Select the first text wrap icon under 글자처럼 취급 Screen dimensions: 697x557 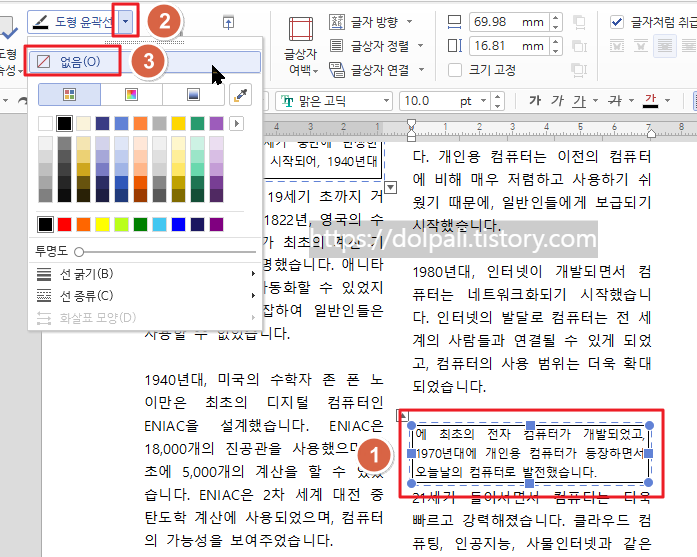tap(617, 46)
